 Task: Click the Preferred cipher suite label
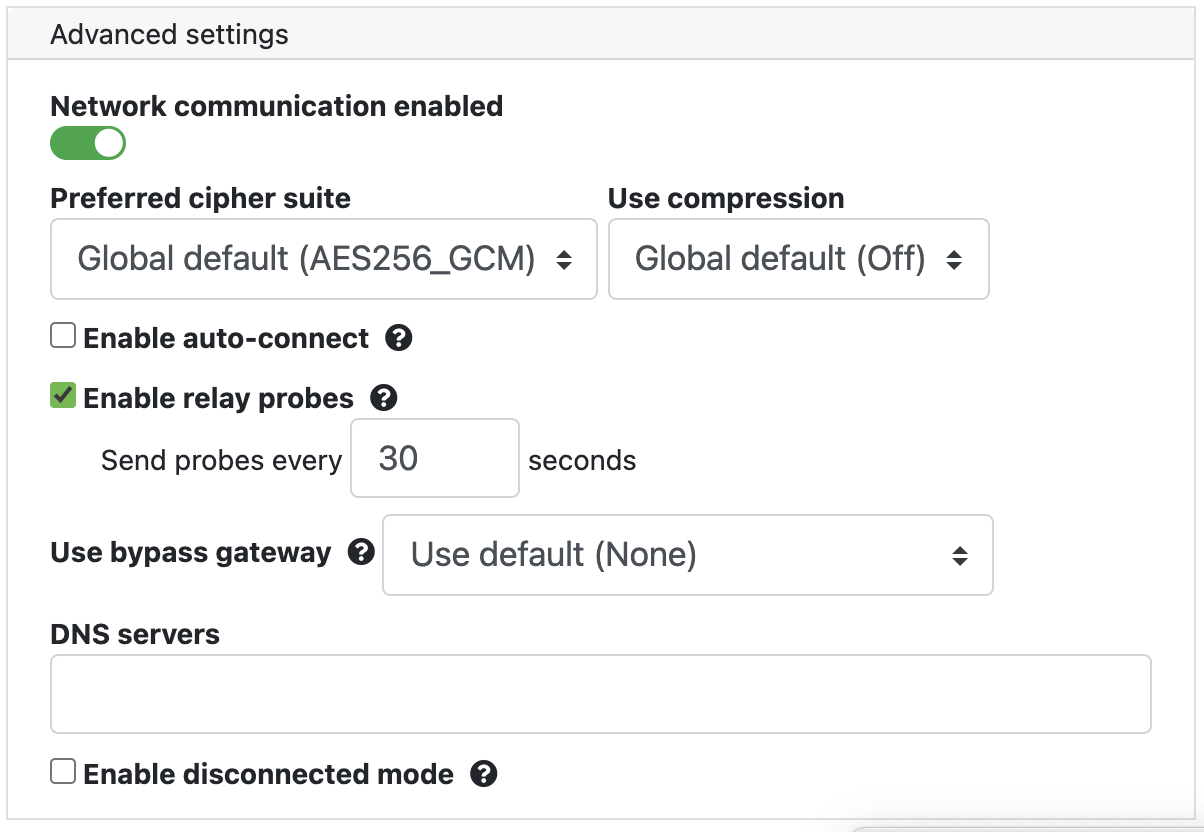200,198
